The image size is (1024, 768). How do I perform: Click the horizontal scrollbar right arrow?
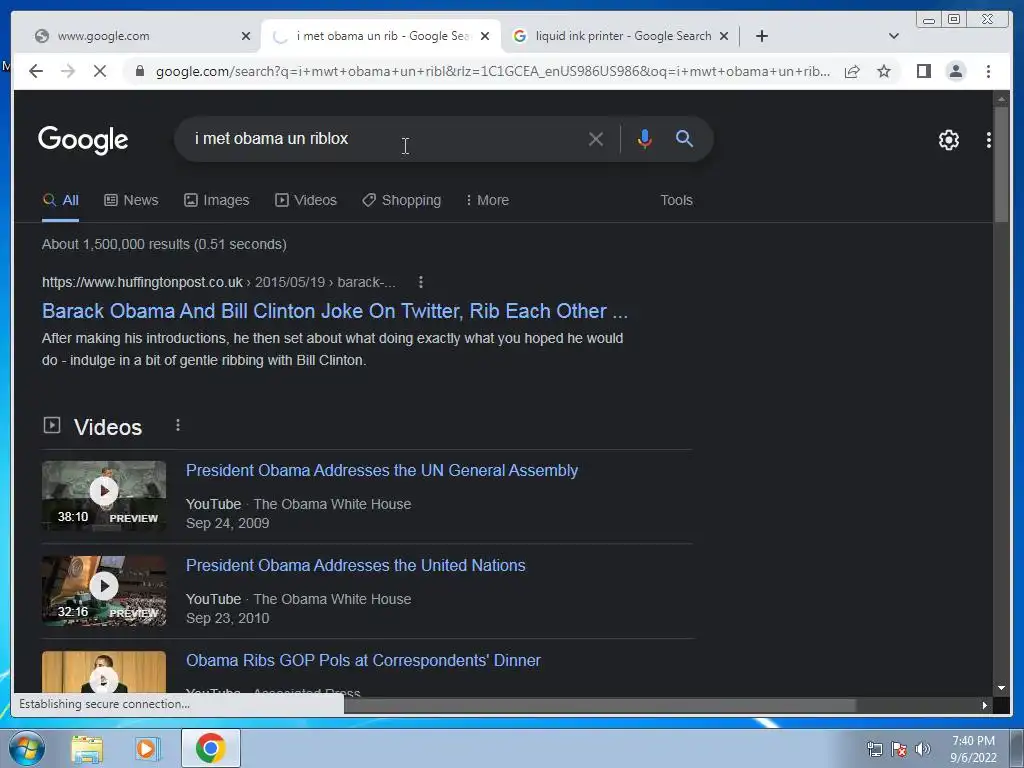click(984, 705)
